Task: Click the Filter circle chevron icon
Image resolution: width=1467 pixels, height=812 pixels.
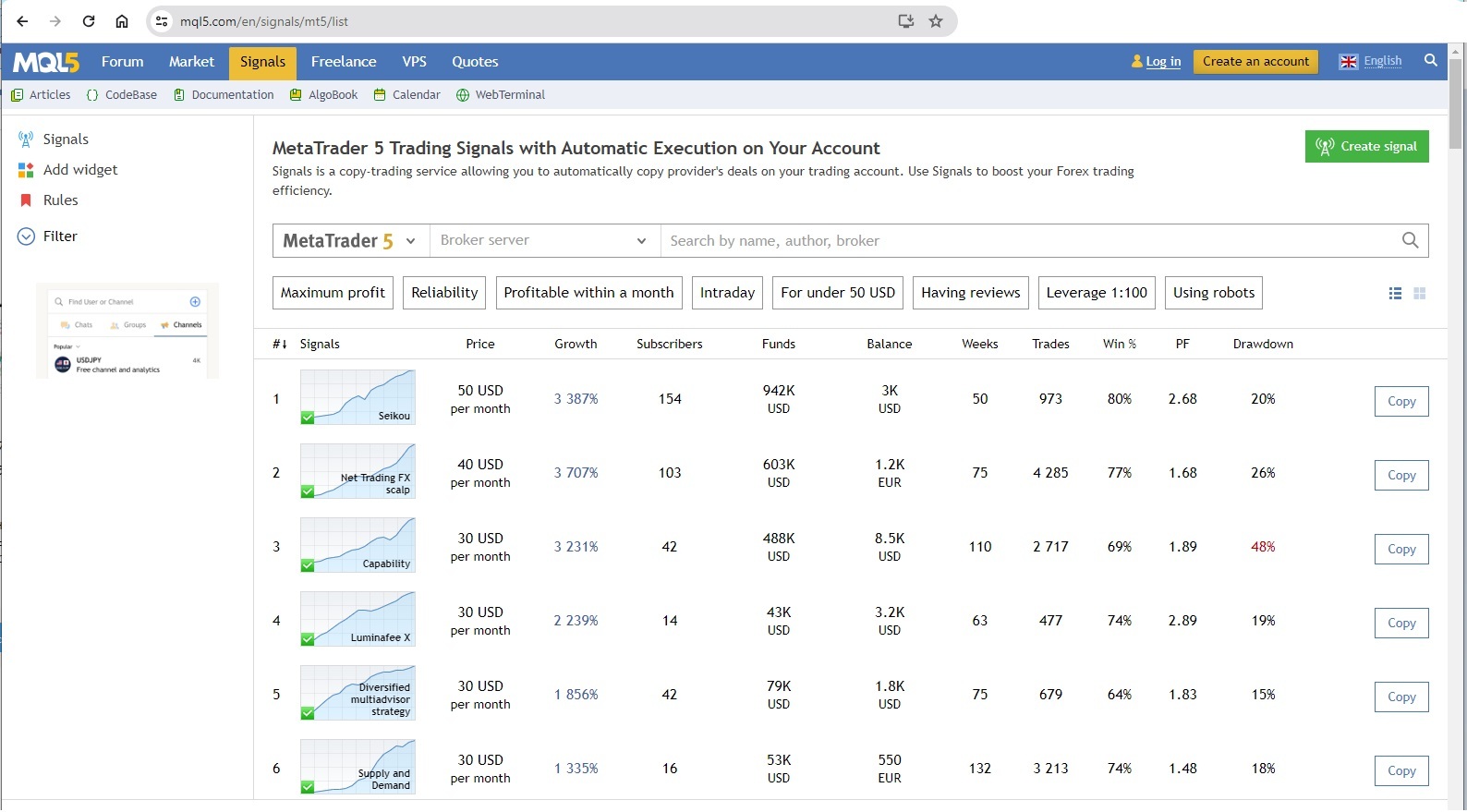Action: [x=26, y=236]
